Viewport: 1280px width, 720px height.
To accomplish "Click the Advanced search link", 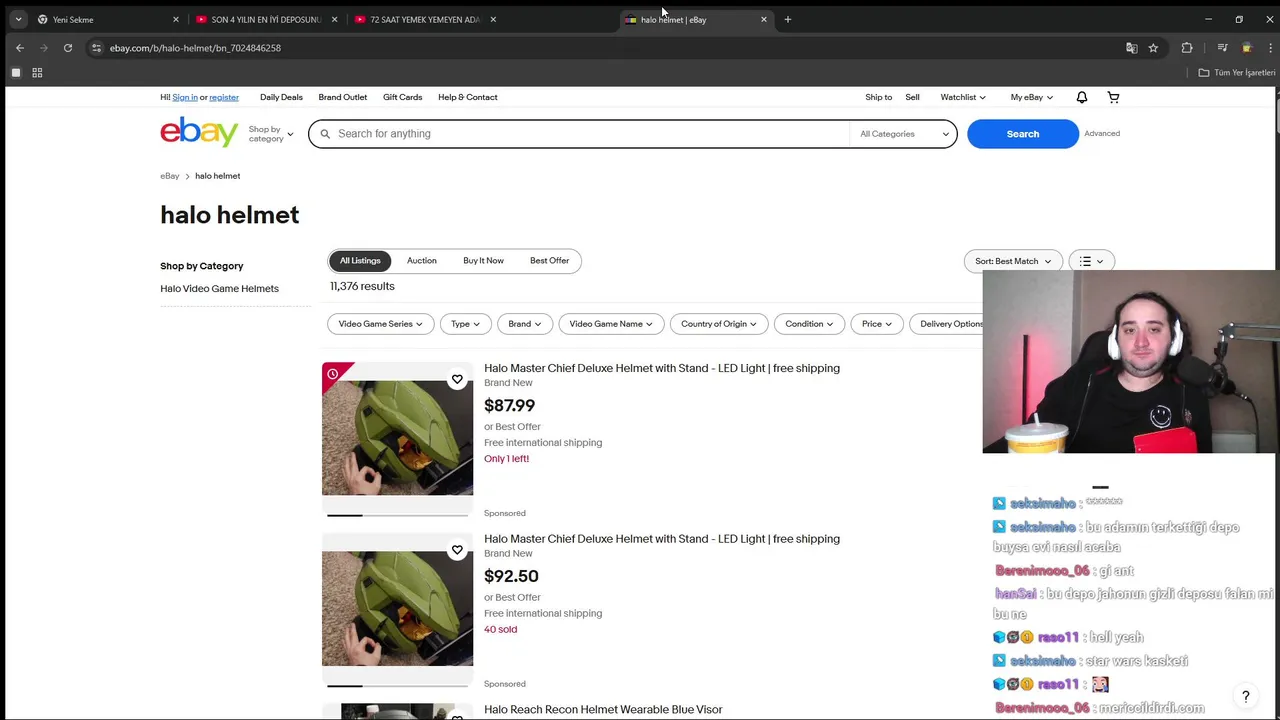I will (x=1102, y=133).
